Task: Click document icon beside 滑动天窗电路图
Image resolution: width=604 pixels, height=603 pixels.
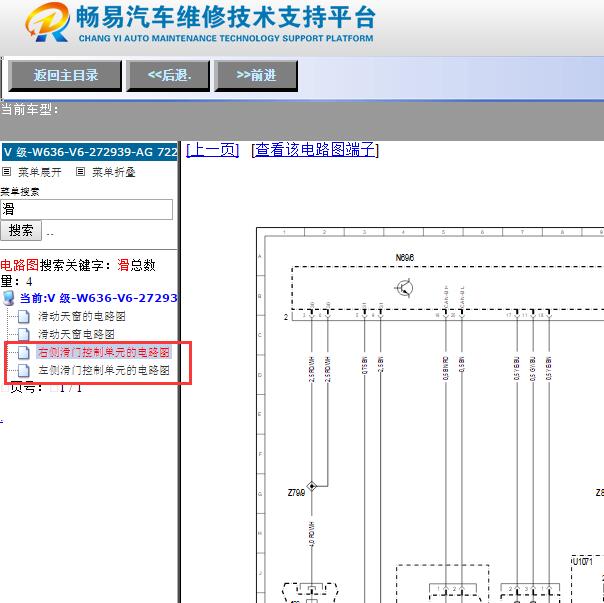Action: click(23, 334)
